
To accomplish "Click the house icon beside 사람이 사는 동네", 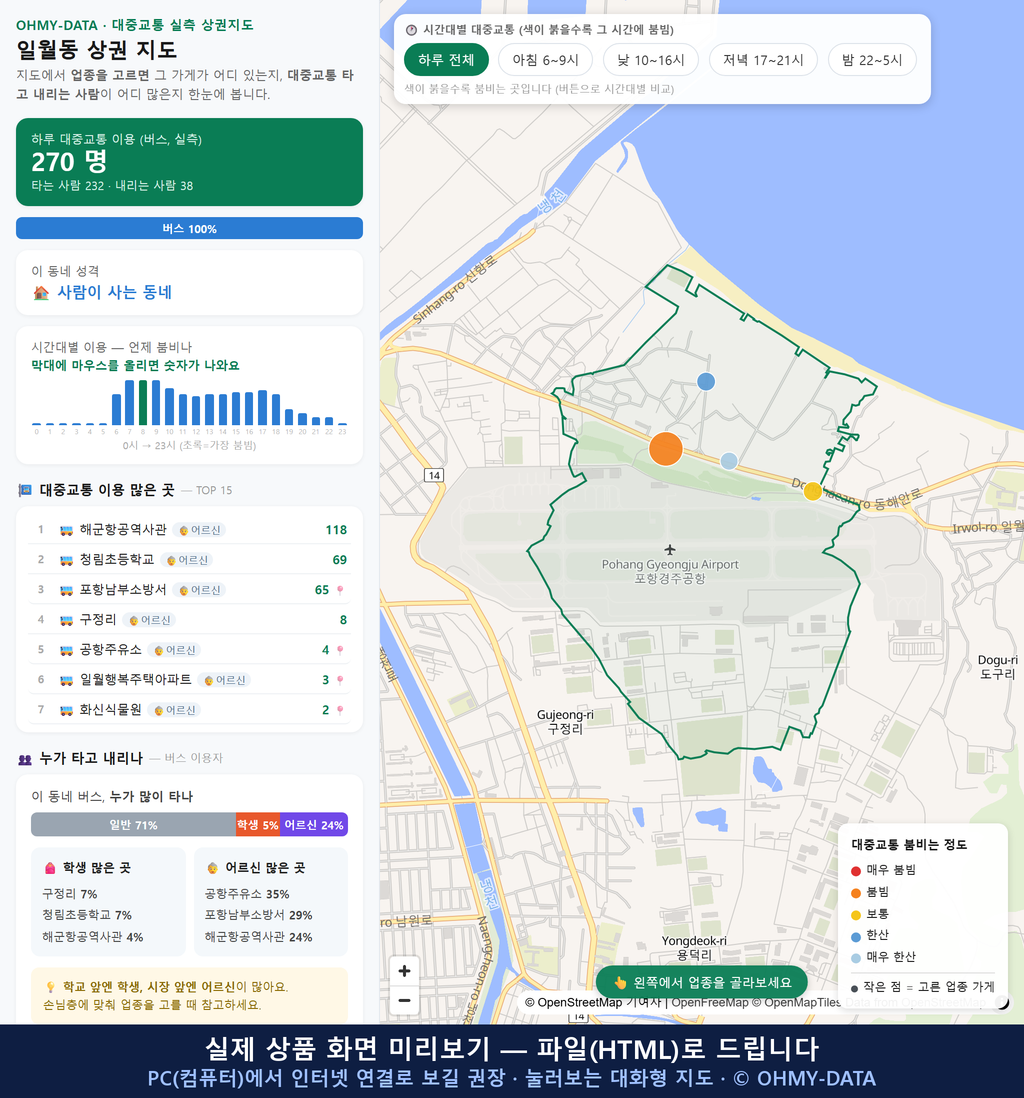I will click(41, 293).
